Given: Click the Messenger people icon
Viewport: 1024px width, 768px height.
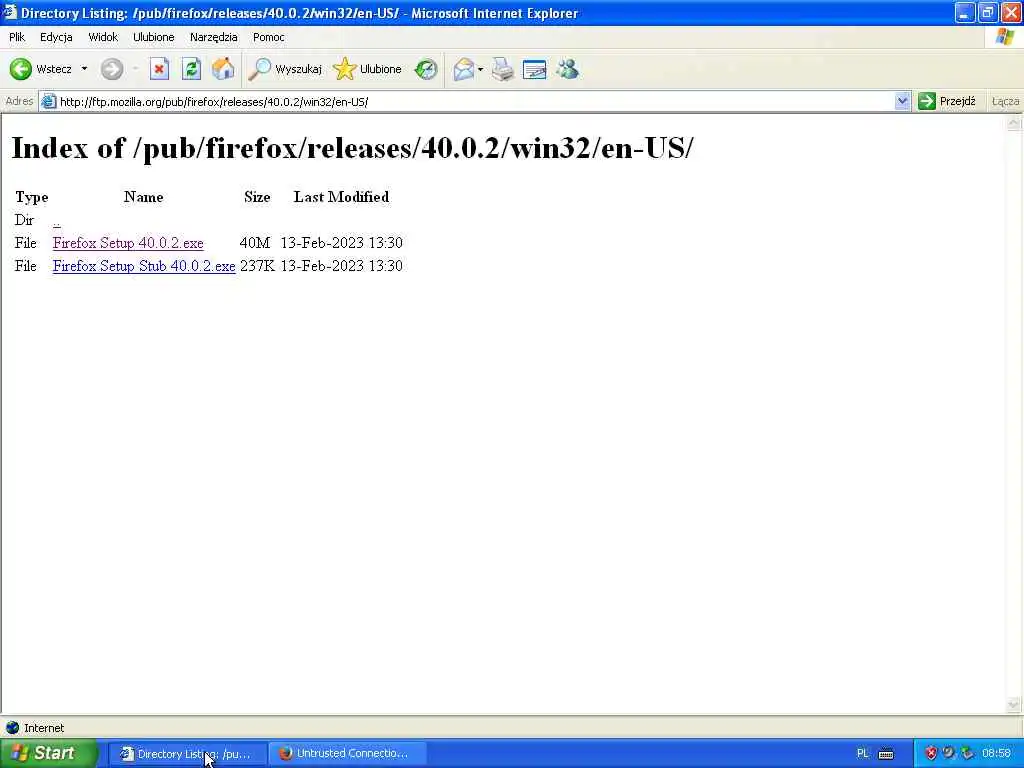Looking at the screenshot, I should (x=568, y=69).
